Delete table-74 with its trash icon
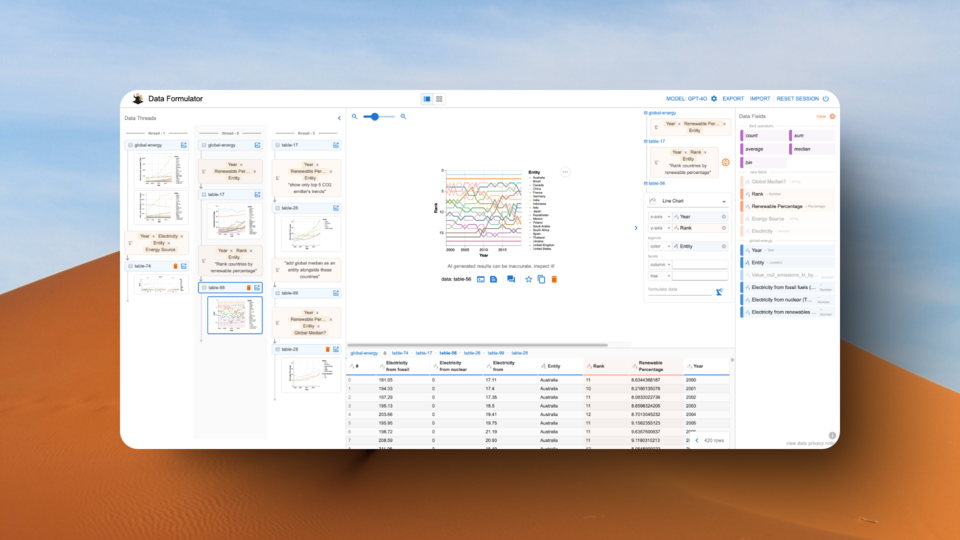Viewport: 960px width, 540px height. tap(175, 266)
